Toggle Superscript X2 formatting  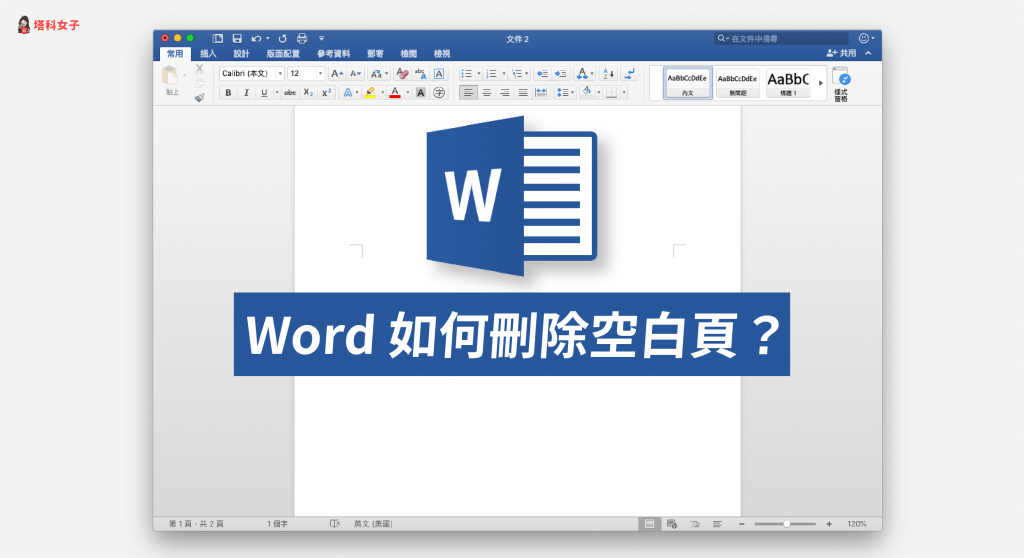tap(327, 93)
